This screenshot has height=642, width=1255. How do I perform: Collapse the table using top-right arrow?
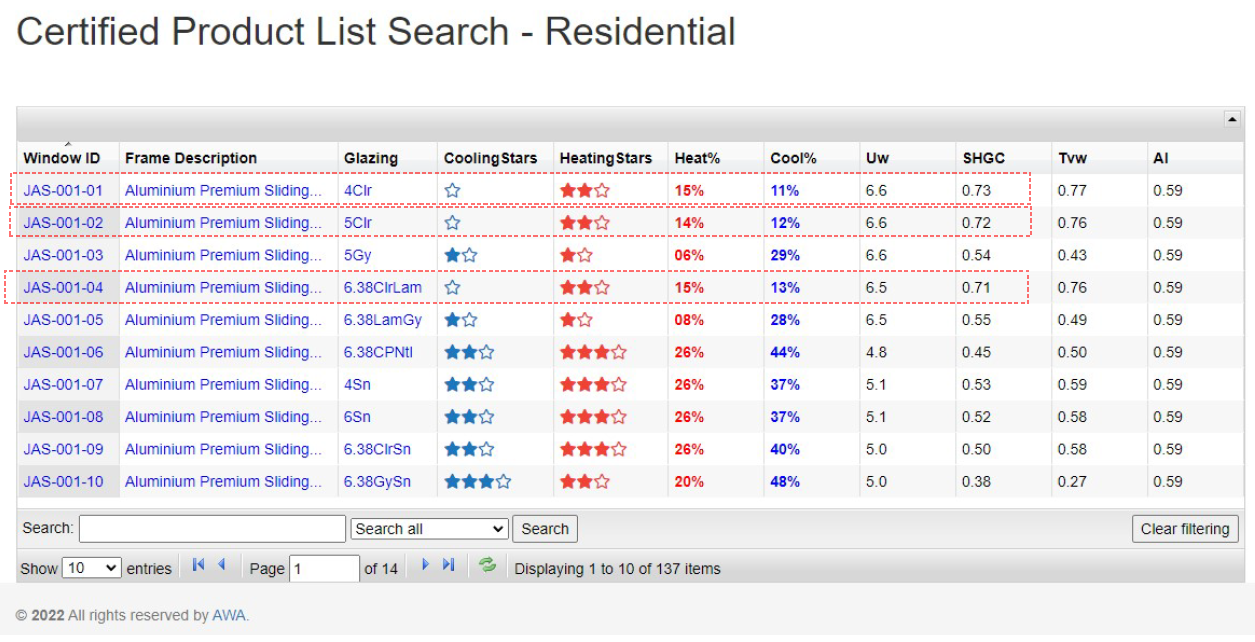coord(1232,119)
